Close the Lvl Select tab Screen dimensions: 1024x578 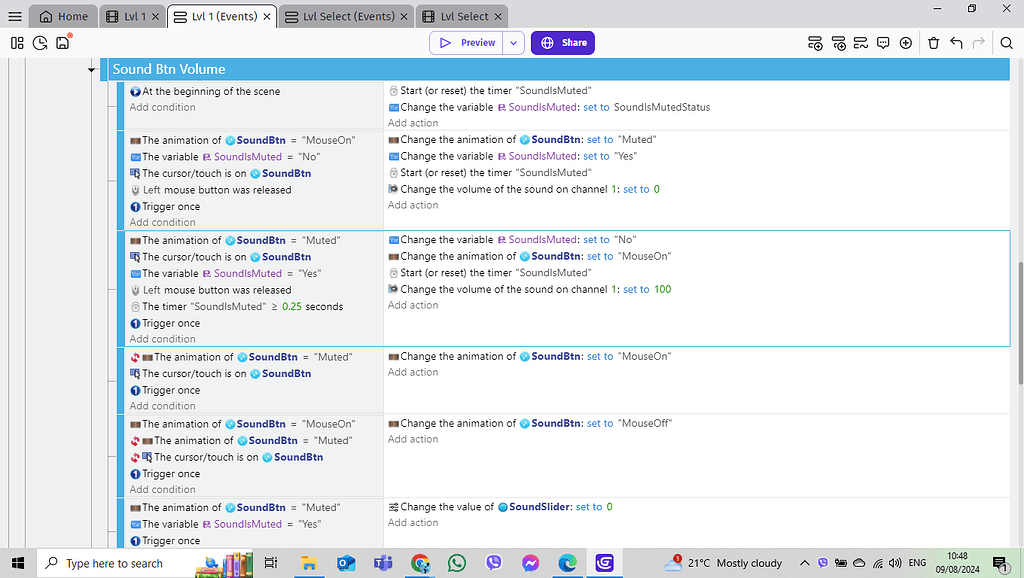tap(498, 16)
